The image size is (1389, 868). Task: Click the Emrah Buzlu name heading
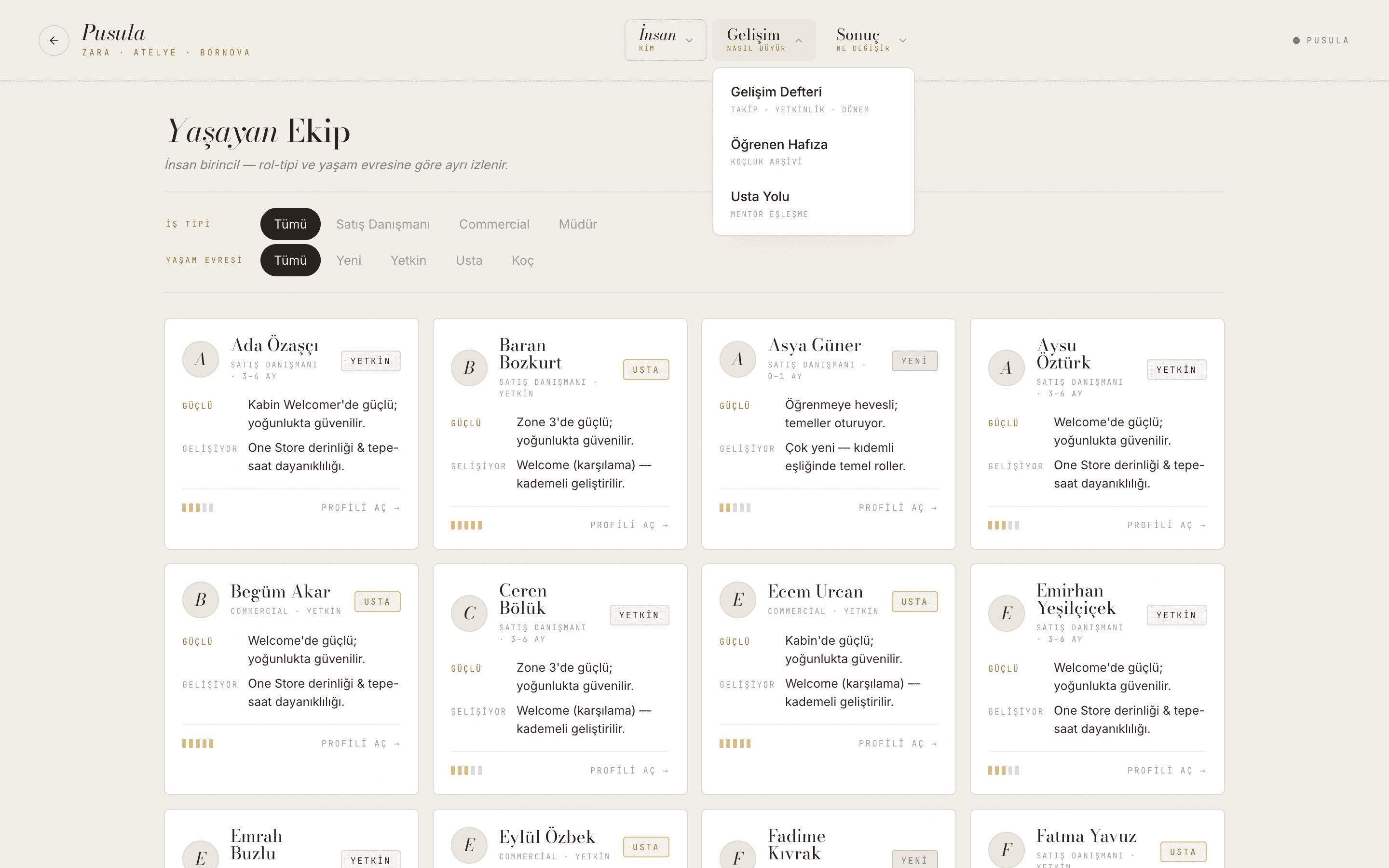click(x=257, y=844)
